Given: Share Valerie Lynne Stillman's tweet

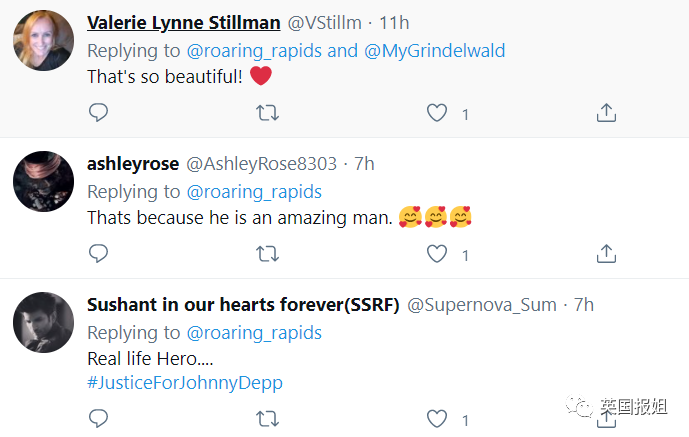Looking at the screenshot, I should 606,113.
